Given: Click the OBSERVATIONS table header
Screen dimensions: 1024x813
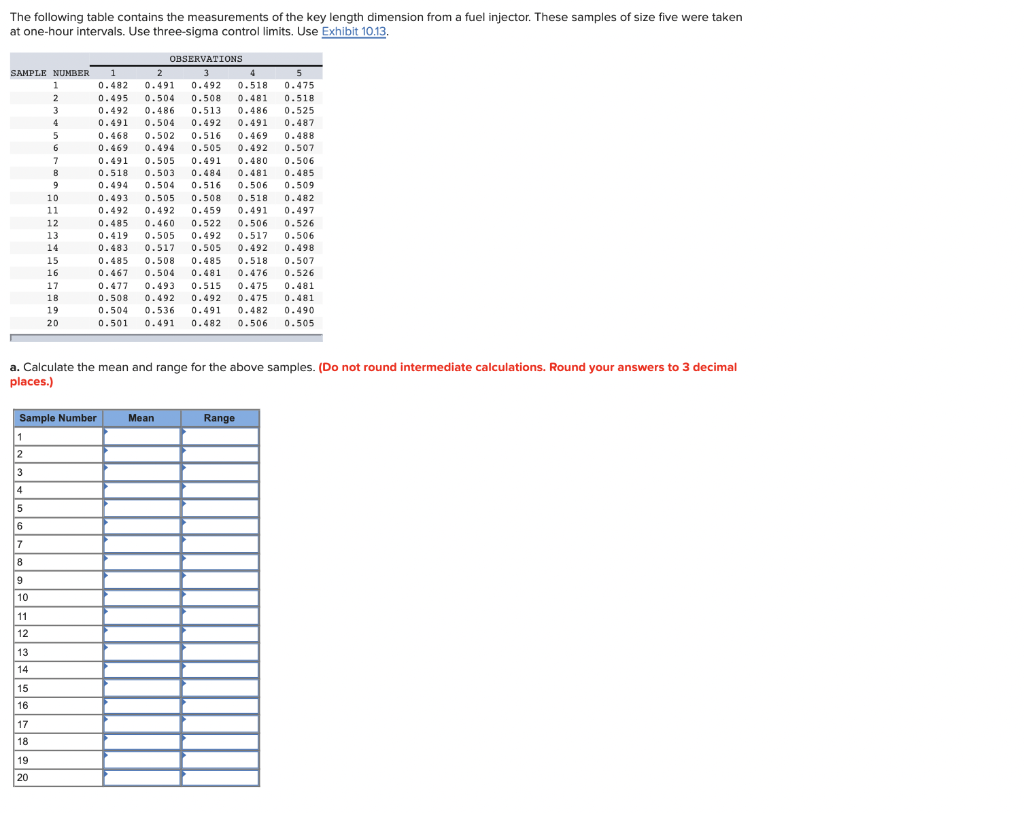Looking at the screenshot, I should pyautogui.click(x=206, y=59).
